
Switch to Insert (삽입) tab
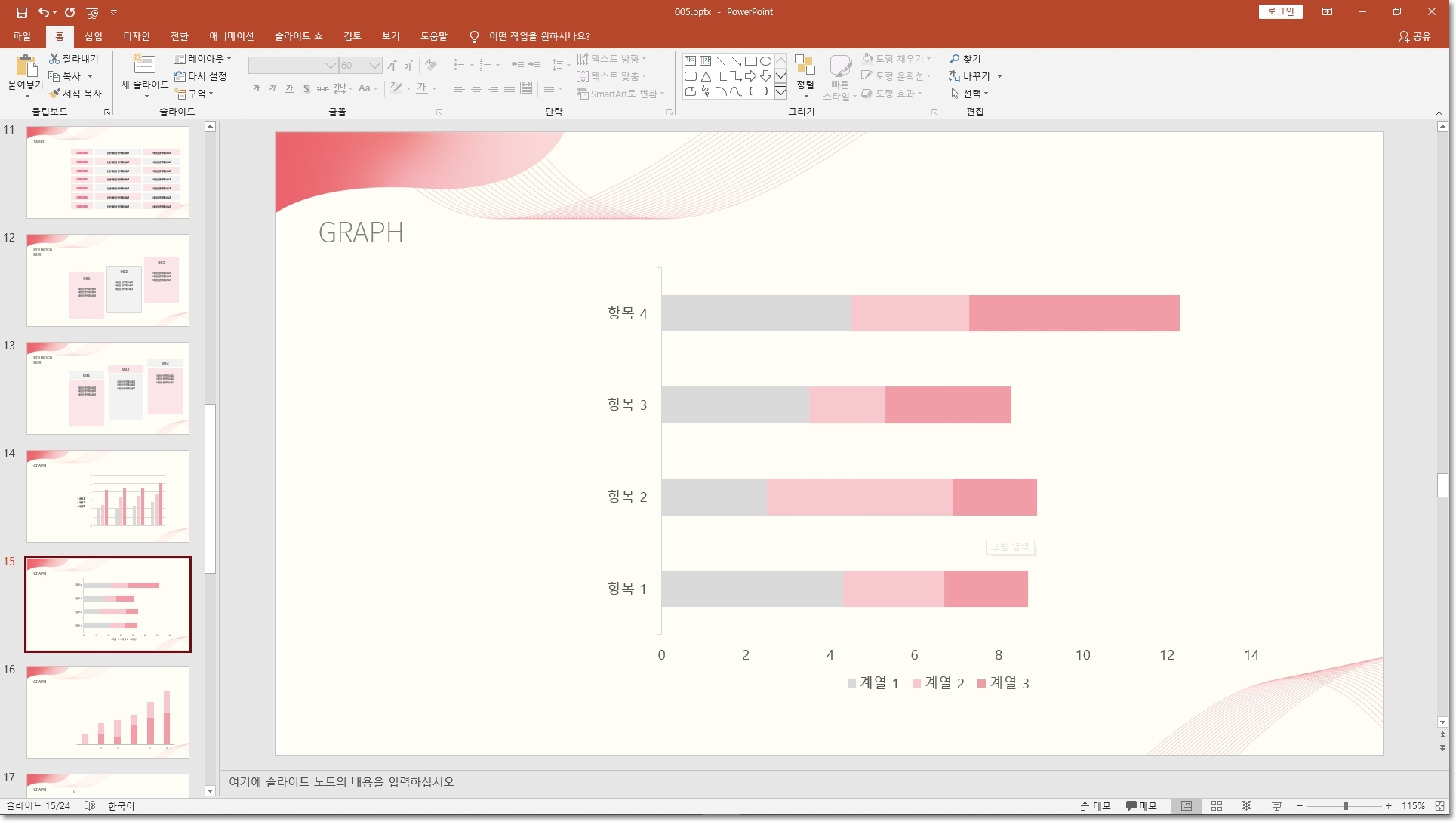[x=93, y=36]
